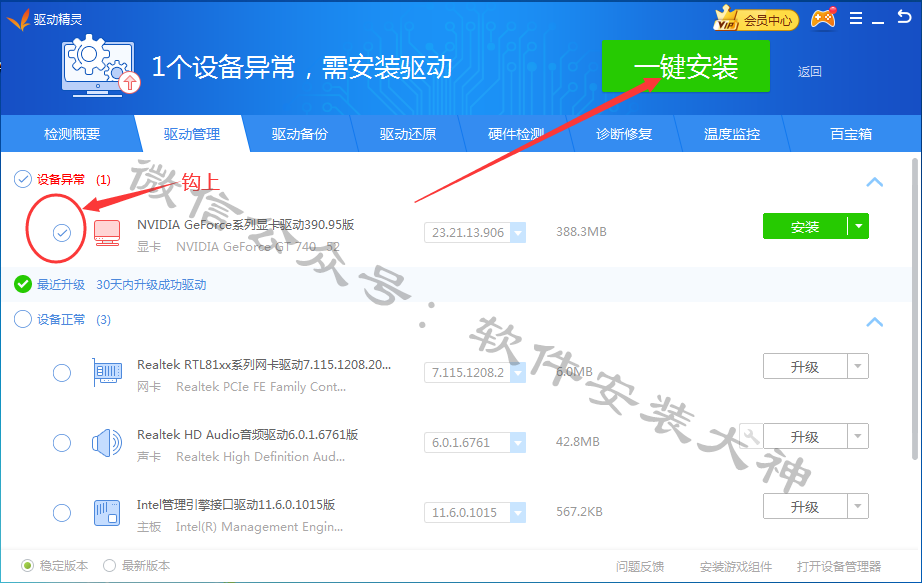
Task: Upgrade the Realtek network card driver
Action: click(805, 366)
